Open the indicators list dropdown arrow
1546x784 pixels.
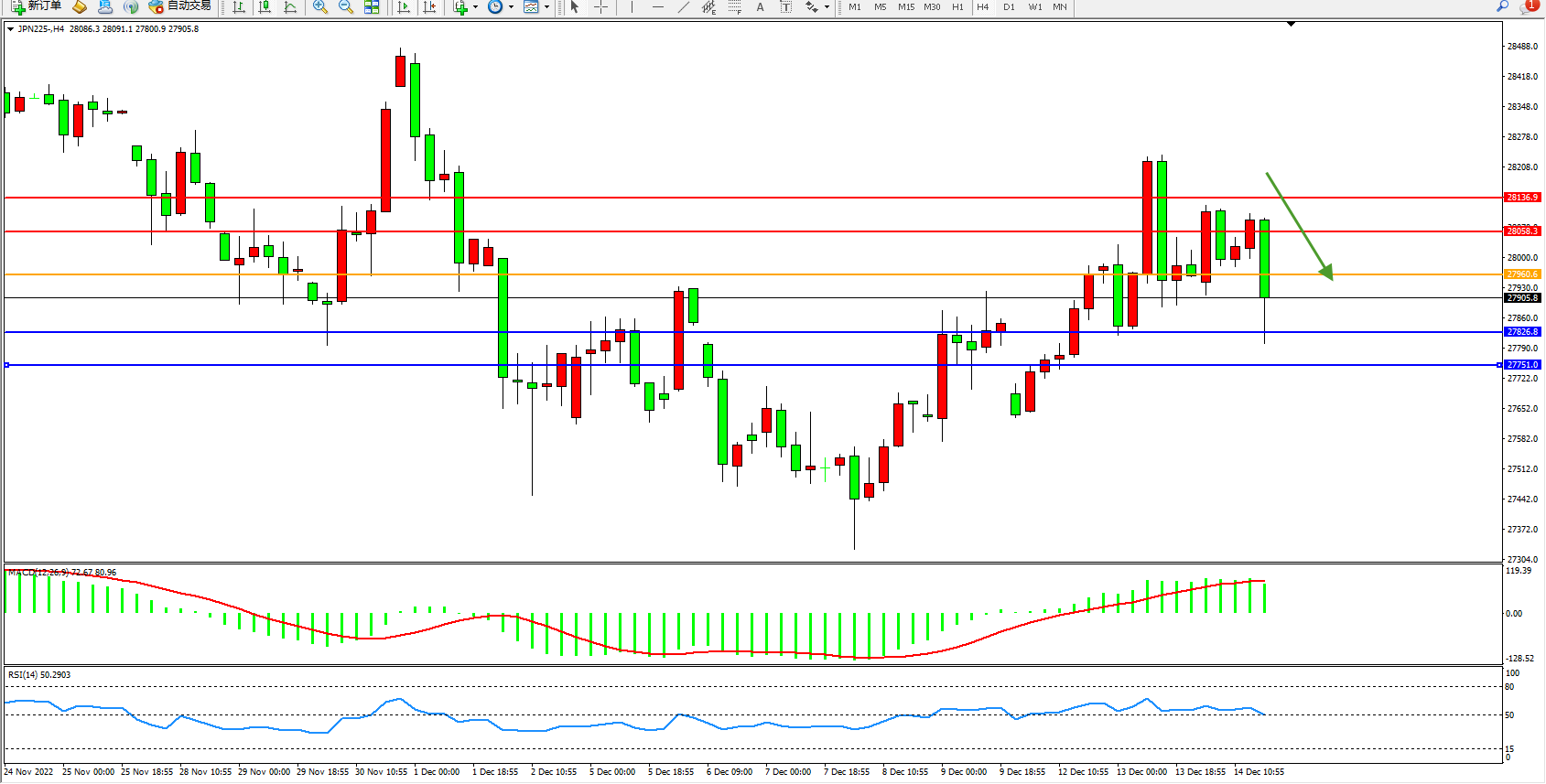pos(475,7)
